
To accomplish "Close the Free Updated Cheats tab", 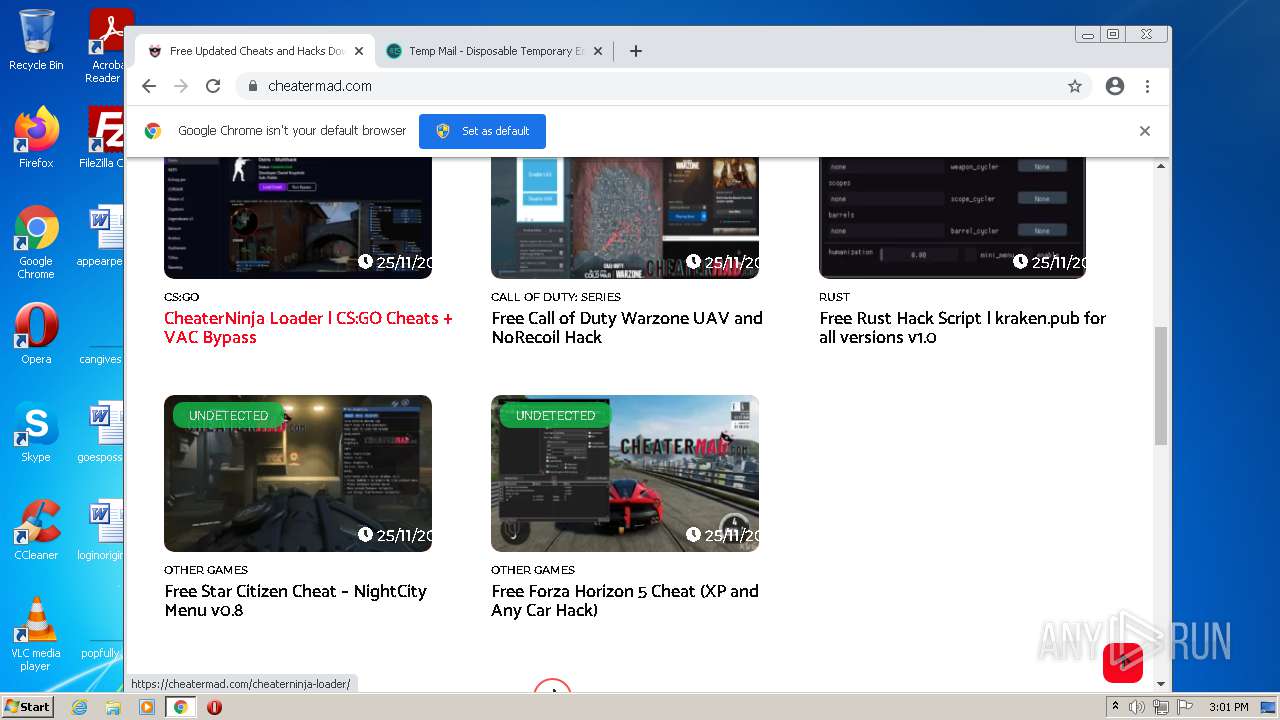I will 359,51.
